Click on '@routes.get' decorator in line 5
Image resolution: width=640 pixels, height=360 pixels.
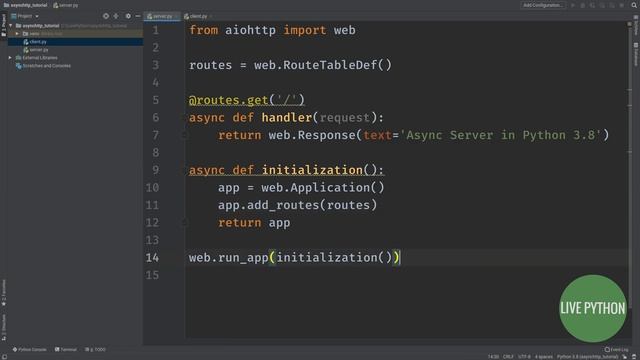[229, 100]
